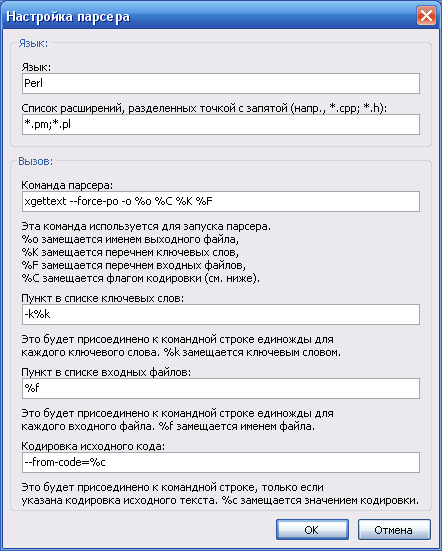The height and width of the screenshot is (551, 442).
Task: Dismiss the dialog using Отмена button
Action: pyautogui.click(x=394, y=530)
